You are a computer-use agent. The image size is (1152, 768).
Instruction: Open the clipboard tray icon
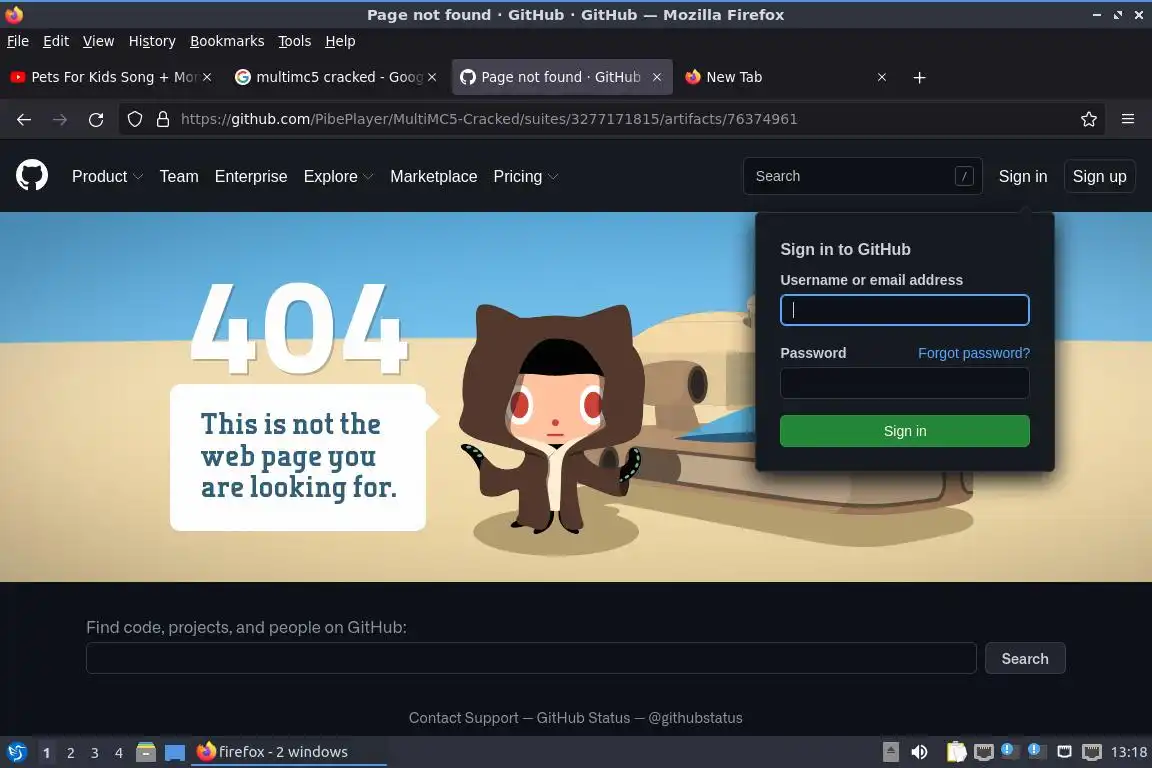coord(956,752)
